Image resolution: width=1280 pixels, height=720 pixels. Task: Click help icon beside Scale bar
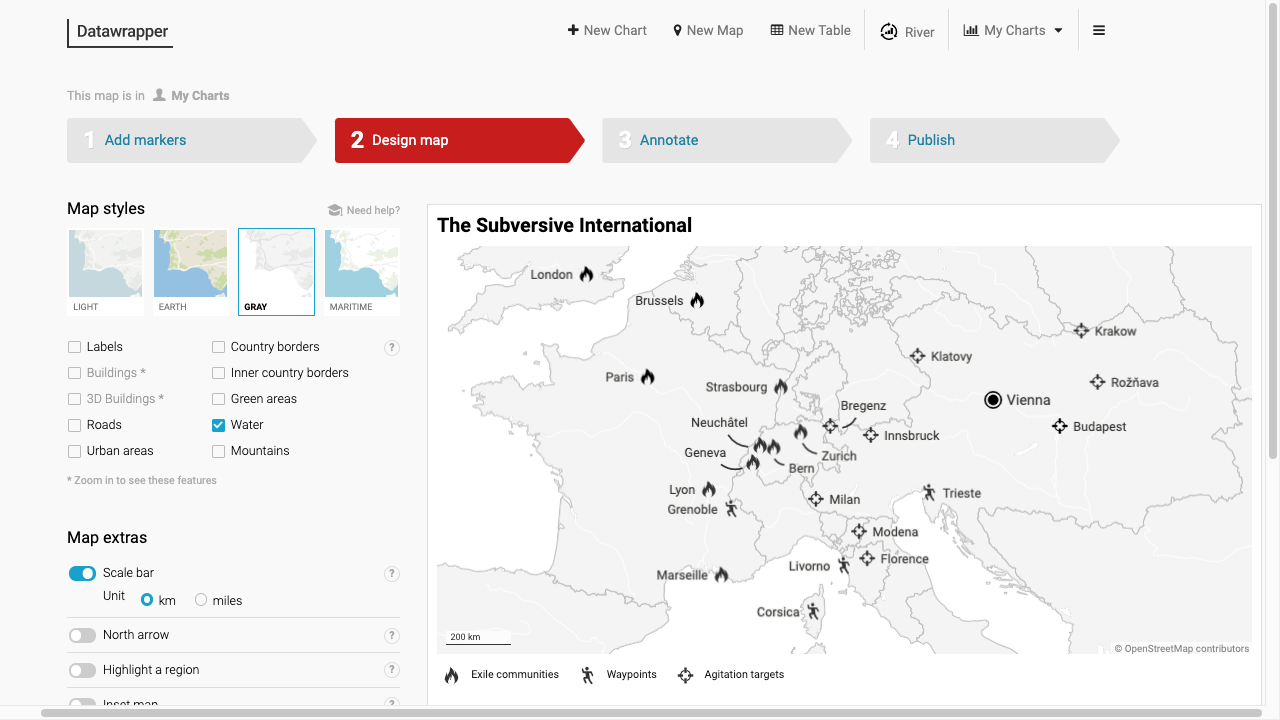(x=392, y=574)
